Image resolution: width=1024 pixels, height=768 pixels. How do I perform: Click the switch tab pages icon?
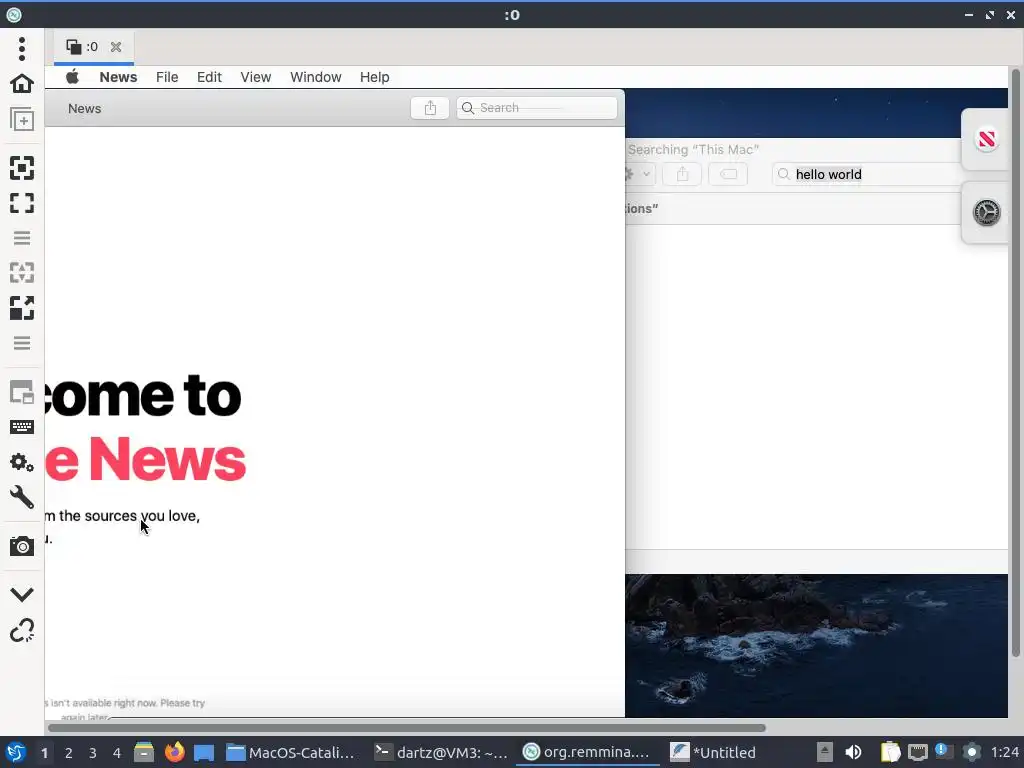[22, 392]
